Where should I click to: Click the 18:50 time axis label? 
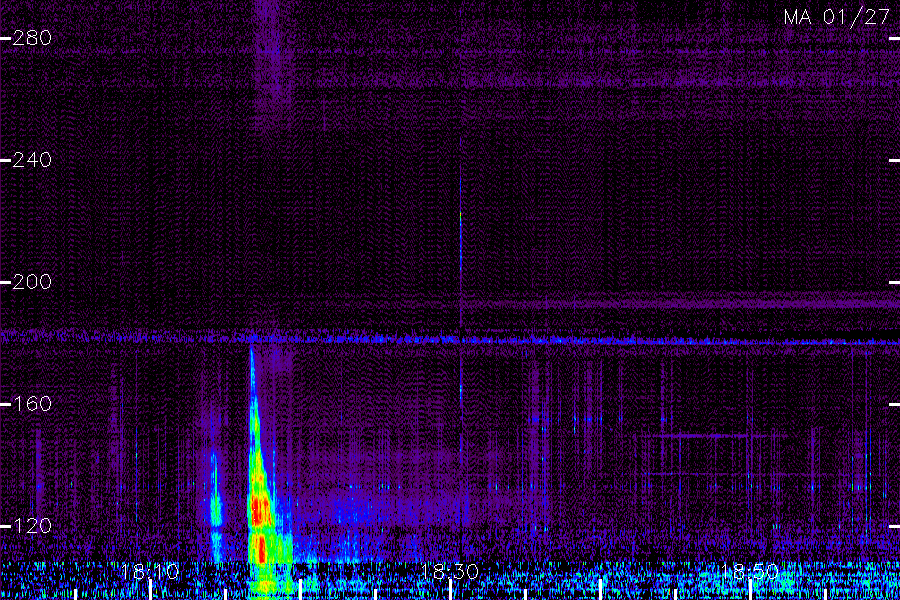point(750,572)
